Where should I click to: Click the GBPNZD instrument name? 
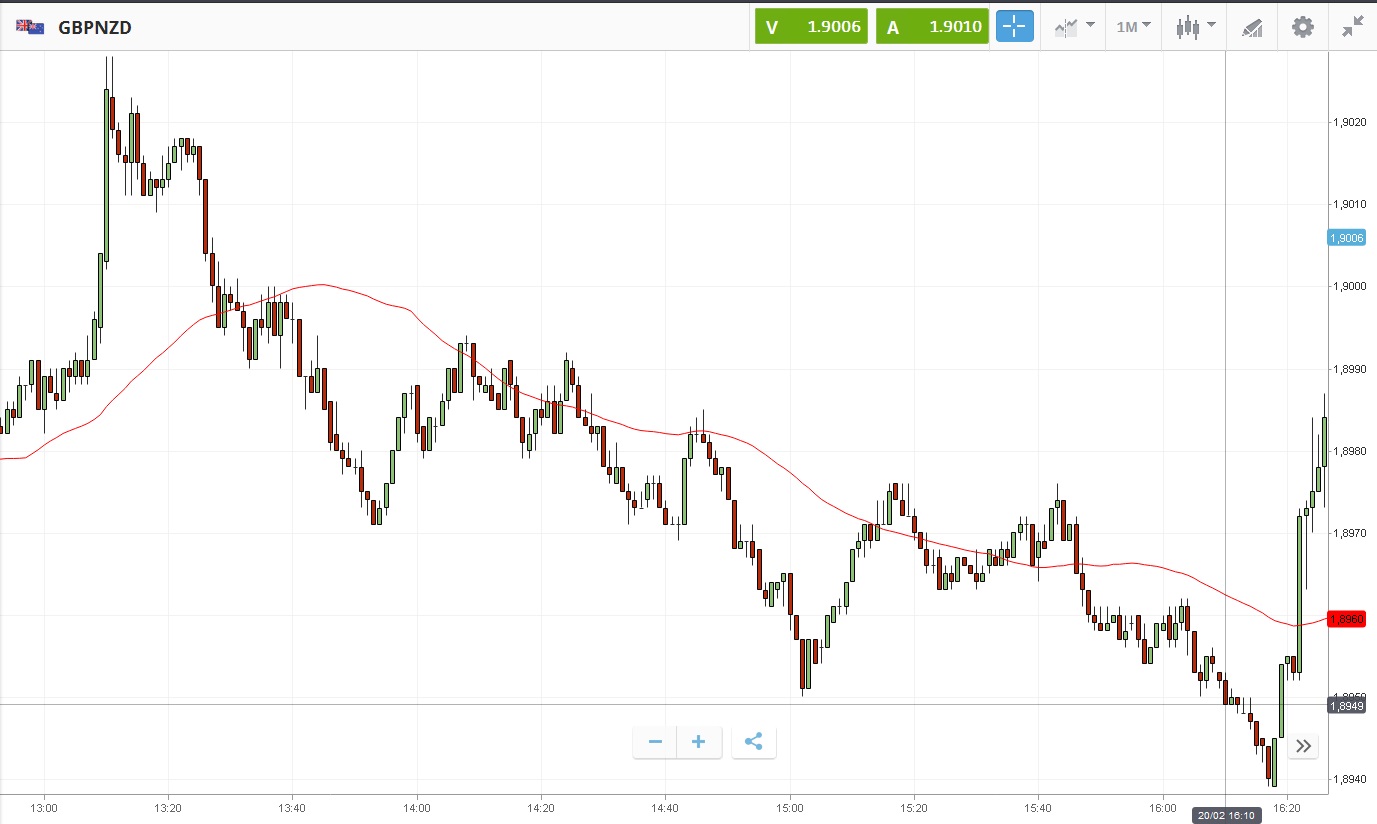click(95, 27)
